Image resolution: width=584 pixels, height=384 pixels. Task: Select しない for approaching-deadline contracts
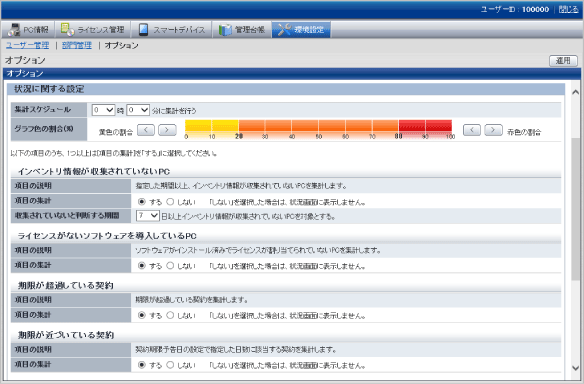[170, 365]
